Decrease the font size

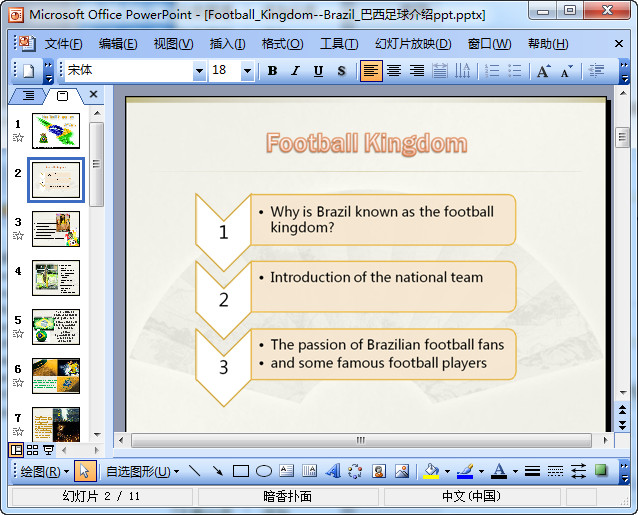(566, 71)
